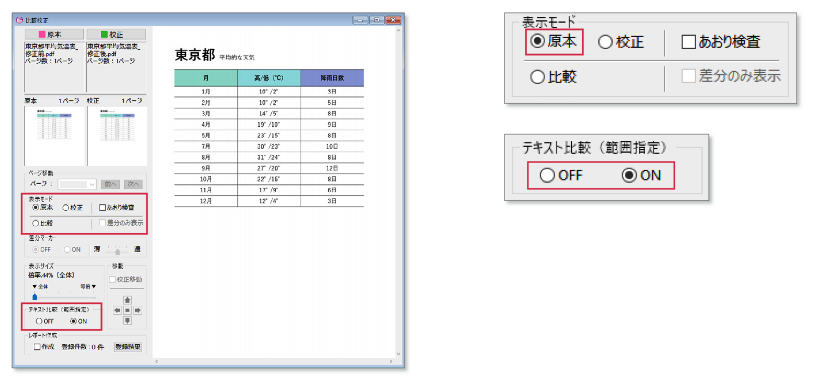Click the center square in the 移動 pad

pyautogui.click(x=127, y=310)
